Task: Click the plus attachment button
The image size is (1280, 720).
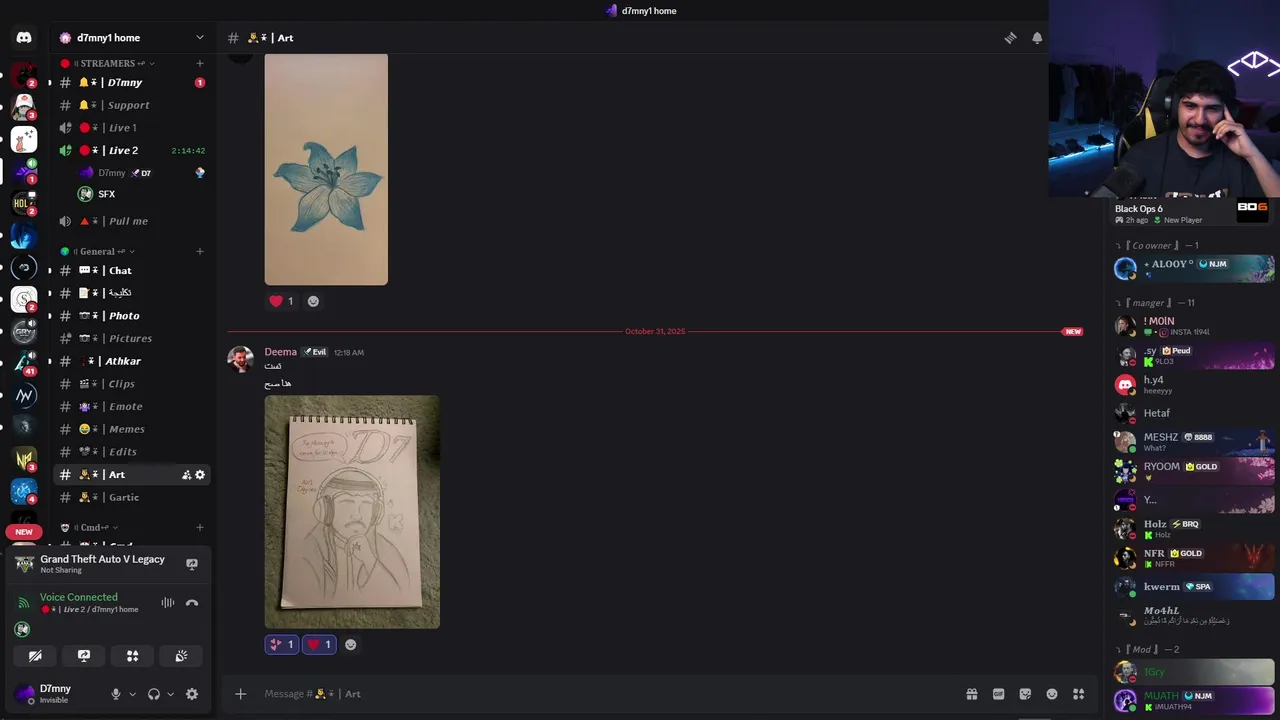Action: [240, 694]
